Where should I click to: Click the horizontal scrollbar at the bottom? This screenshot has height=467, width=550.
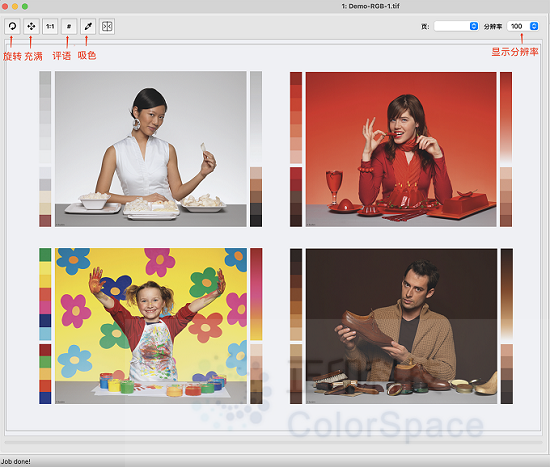[x=274, y=443]
